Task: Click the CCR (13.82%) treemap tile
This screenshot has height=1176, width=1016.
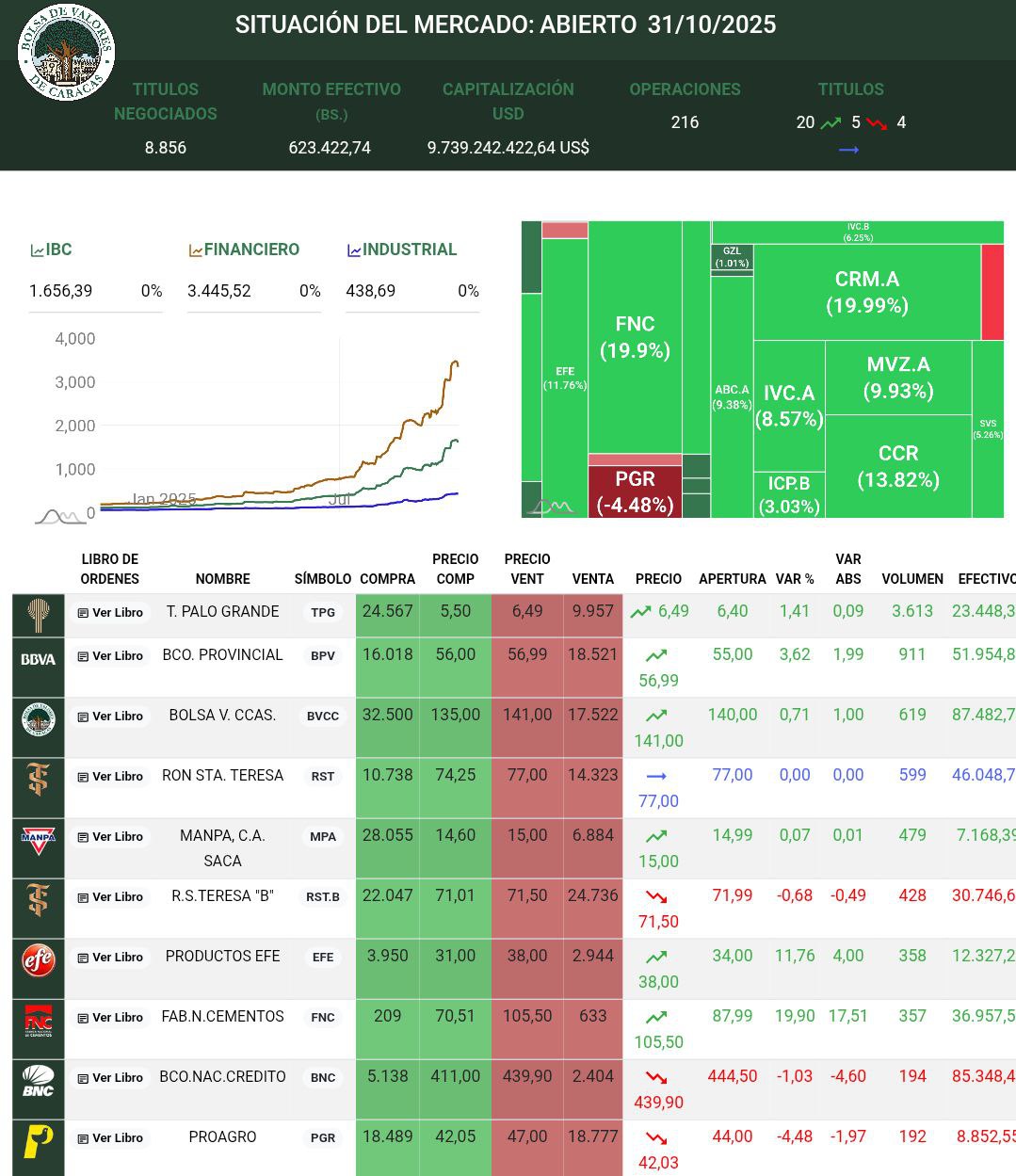Action: point(898,466)
